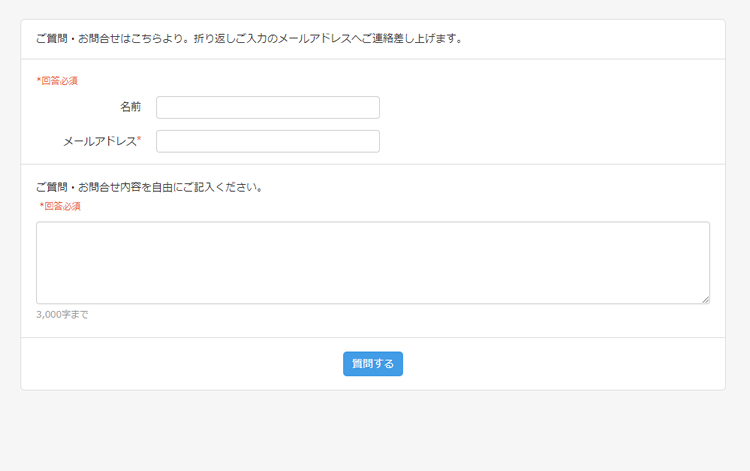
Task: Click the blank space right of the 質問する button
Action: [560, 364]
